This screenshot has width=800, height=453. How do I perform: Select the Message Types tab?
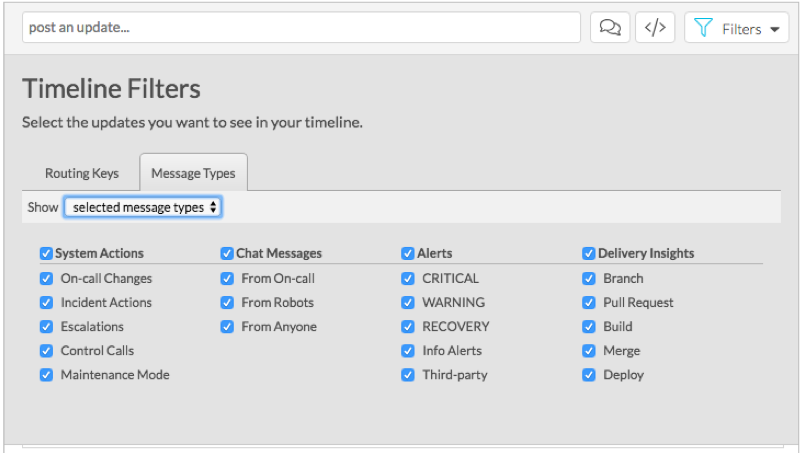coord(193,173)
